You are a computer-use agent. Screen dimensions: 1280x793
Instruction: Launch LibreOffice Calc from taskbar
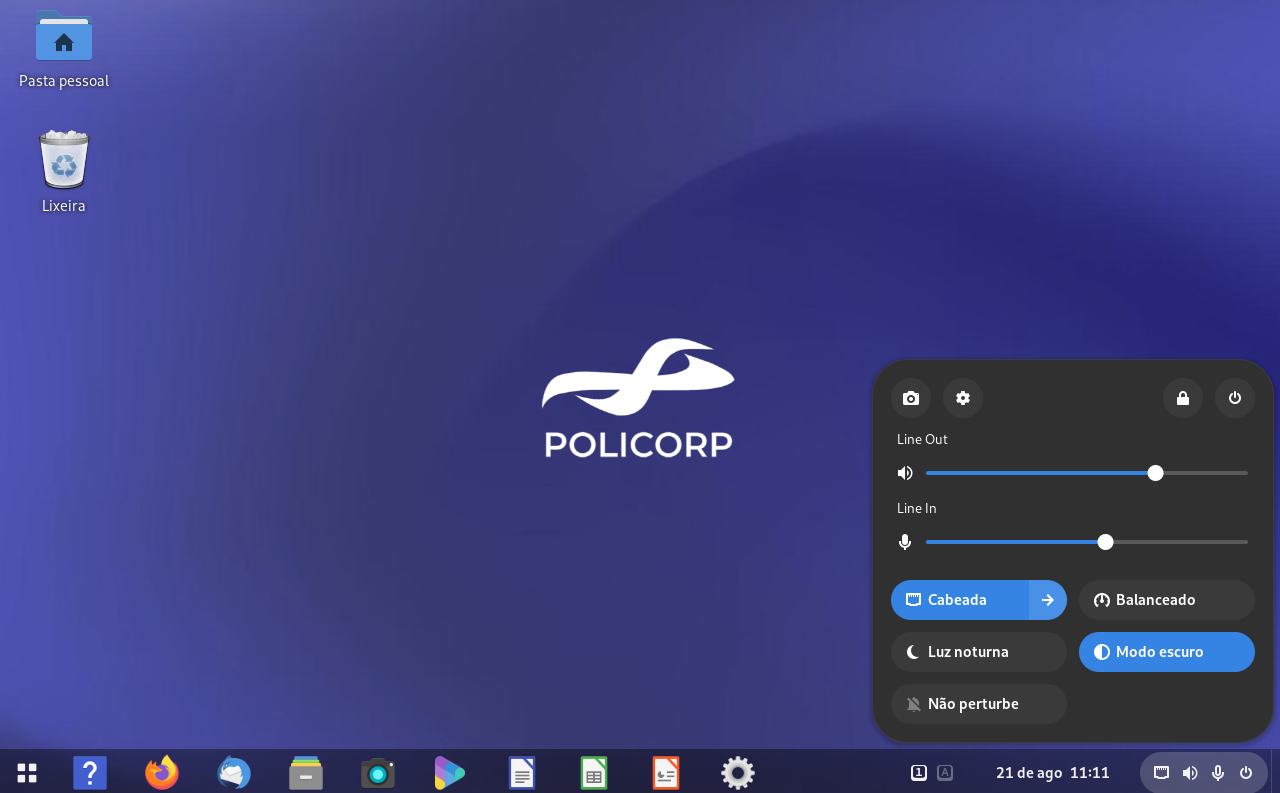(594, 772)
